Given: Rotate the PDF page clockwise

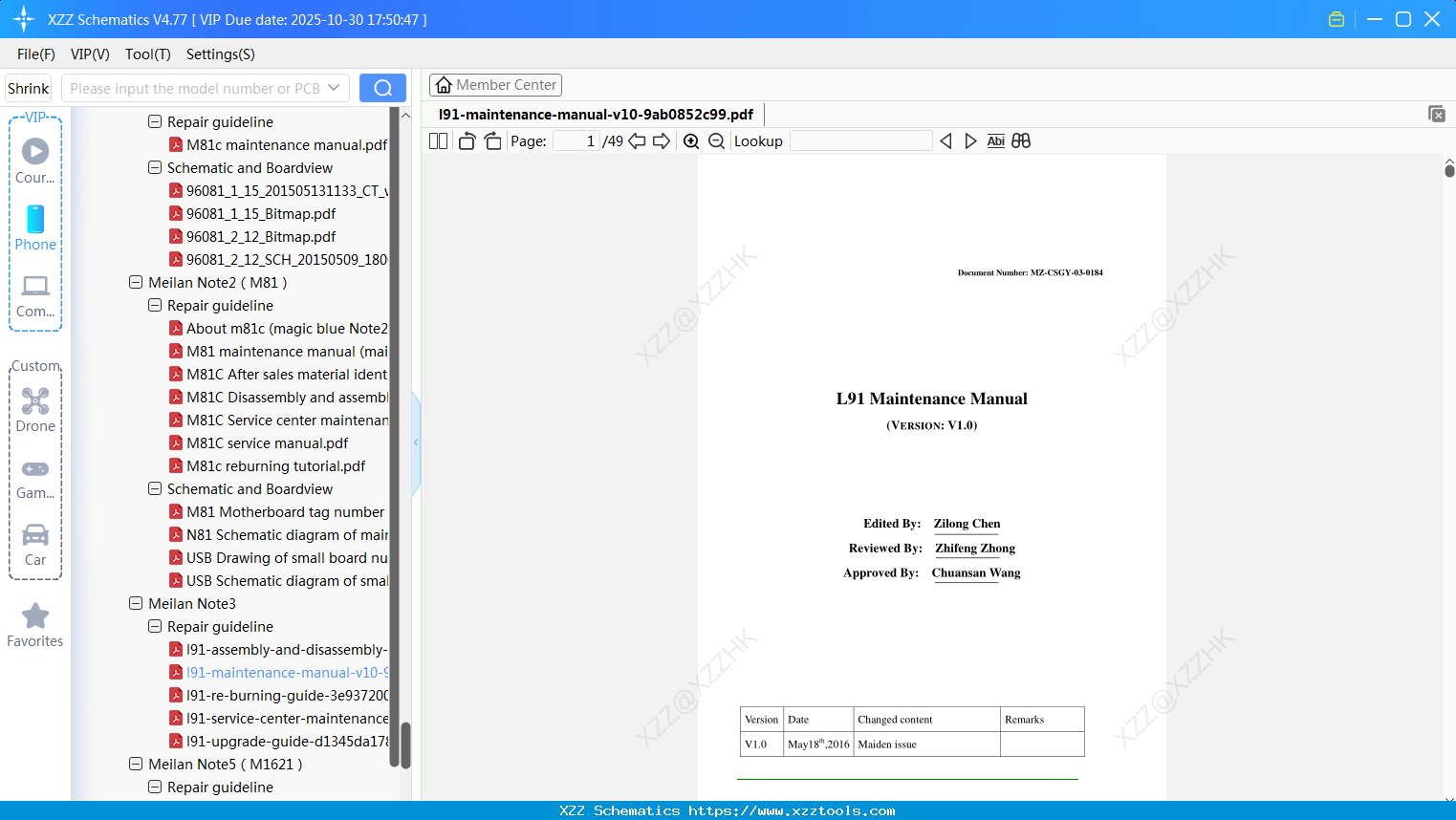Looking at the screenshot, I should coord(491,140).
